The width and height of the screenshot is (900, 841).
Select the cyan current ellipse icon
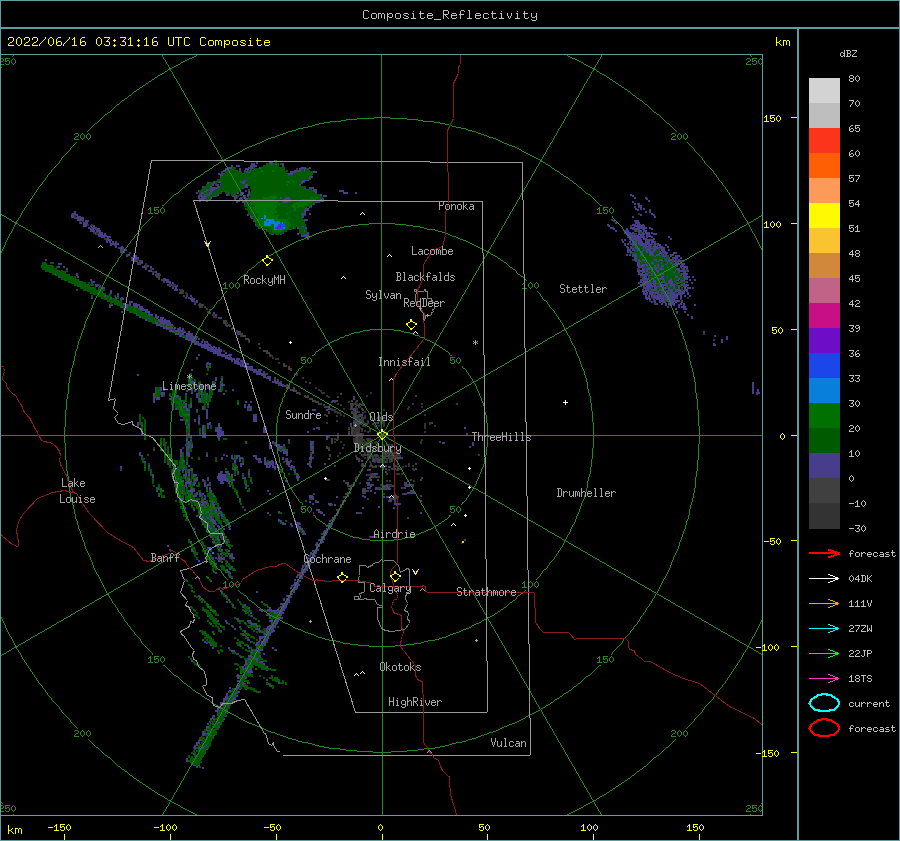[x=824, y=703]
